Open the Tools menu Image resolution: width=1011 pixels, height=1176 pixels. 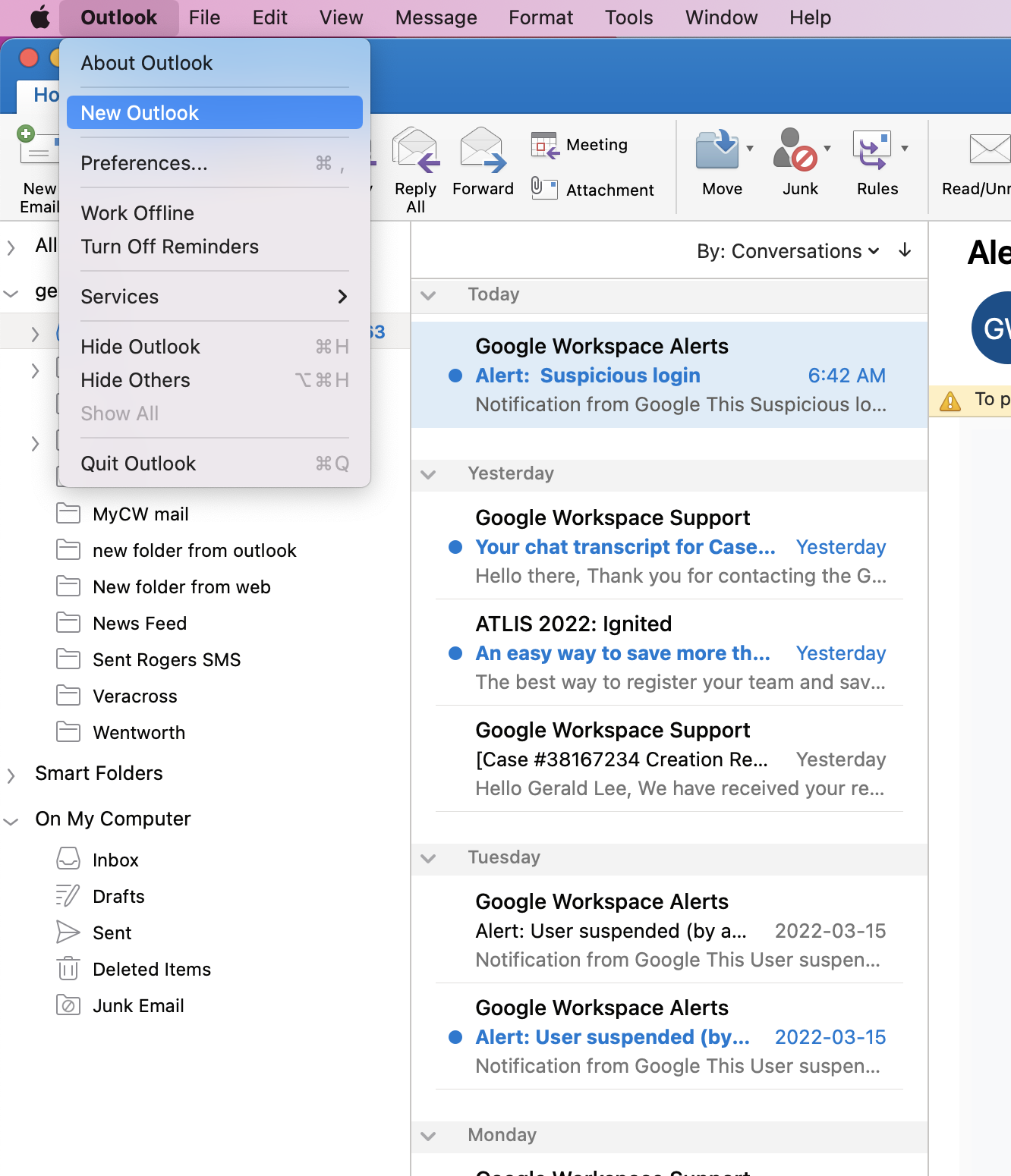coord(628,17)
